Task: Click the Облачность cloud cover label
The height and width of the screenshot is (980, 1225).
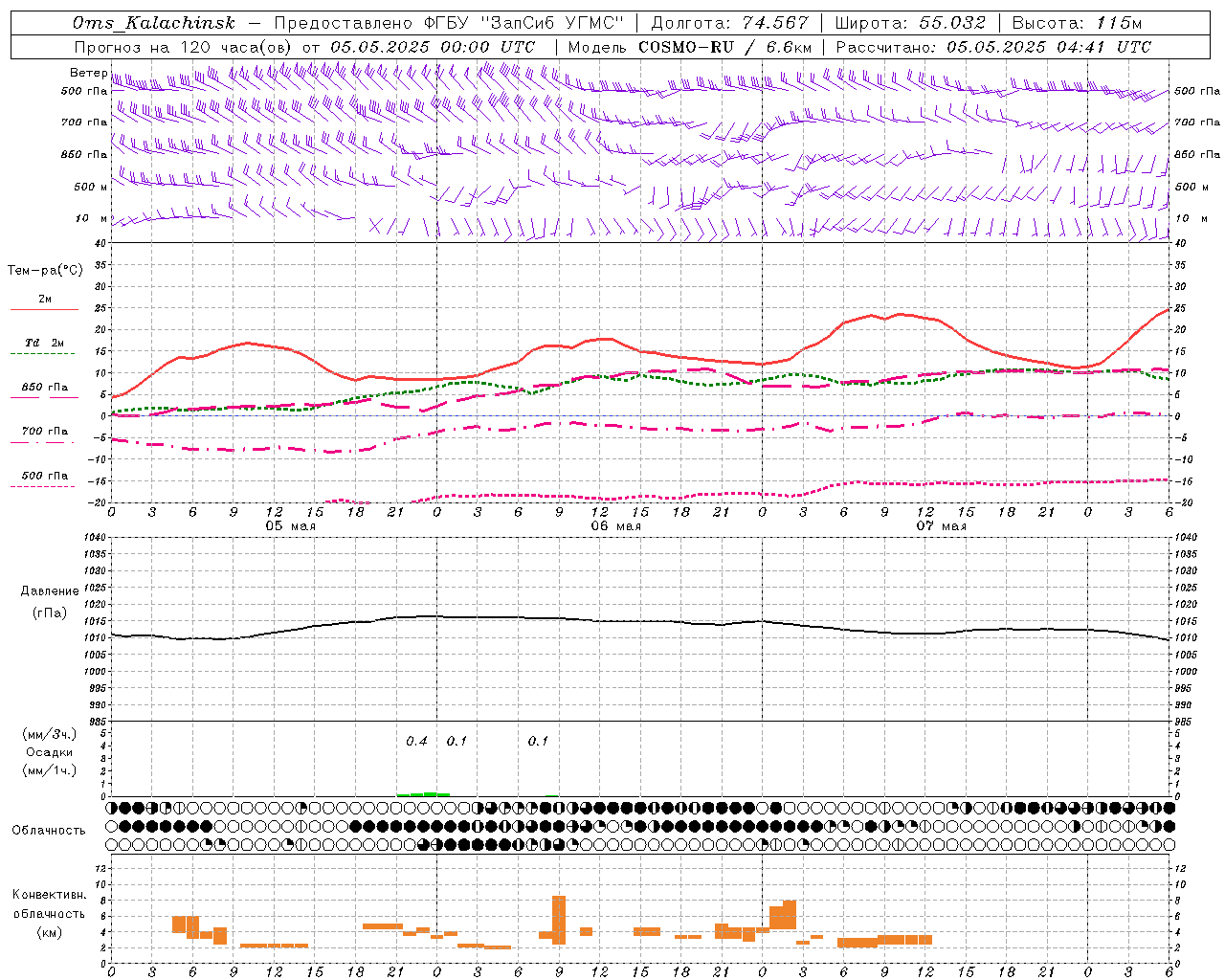Action: click(49, 831)
